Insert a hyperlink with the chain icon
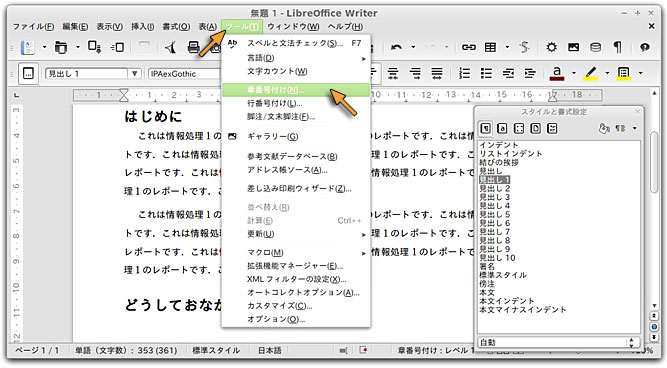This screenshot has height=368, width=667. (469, 47)
